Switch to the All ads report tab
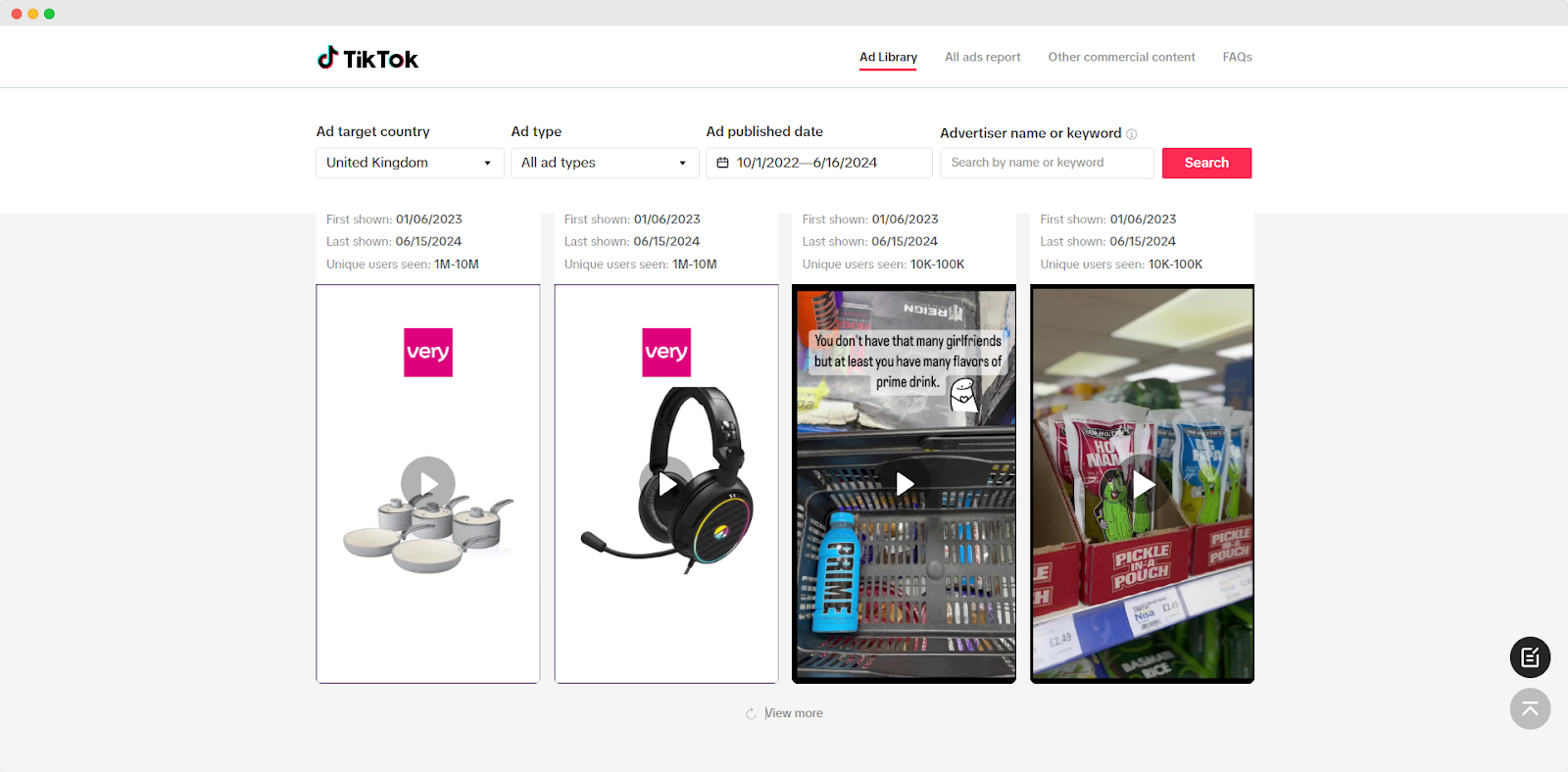This screenshot has height=772, width=1568. [x=983, y=57]
